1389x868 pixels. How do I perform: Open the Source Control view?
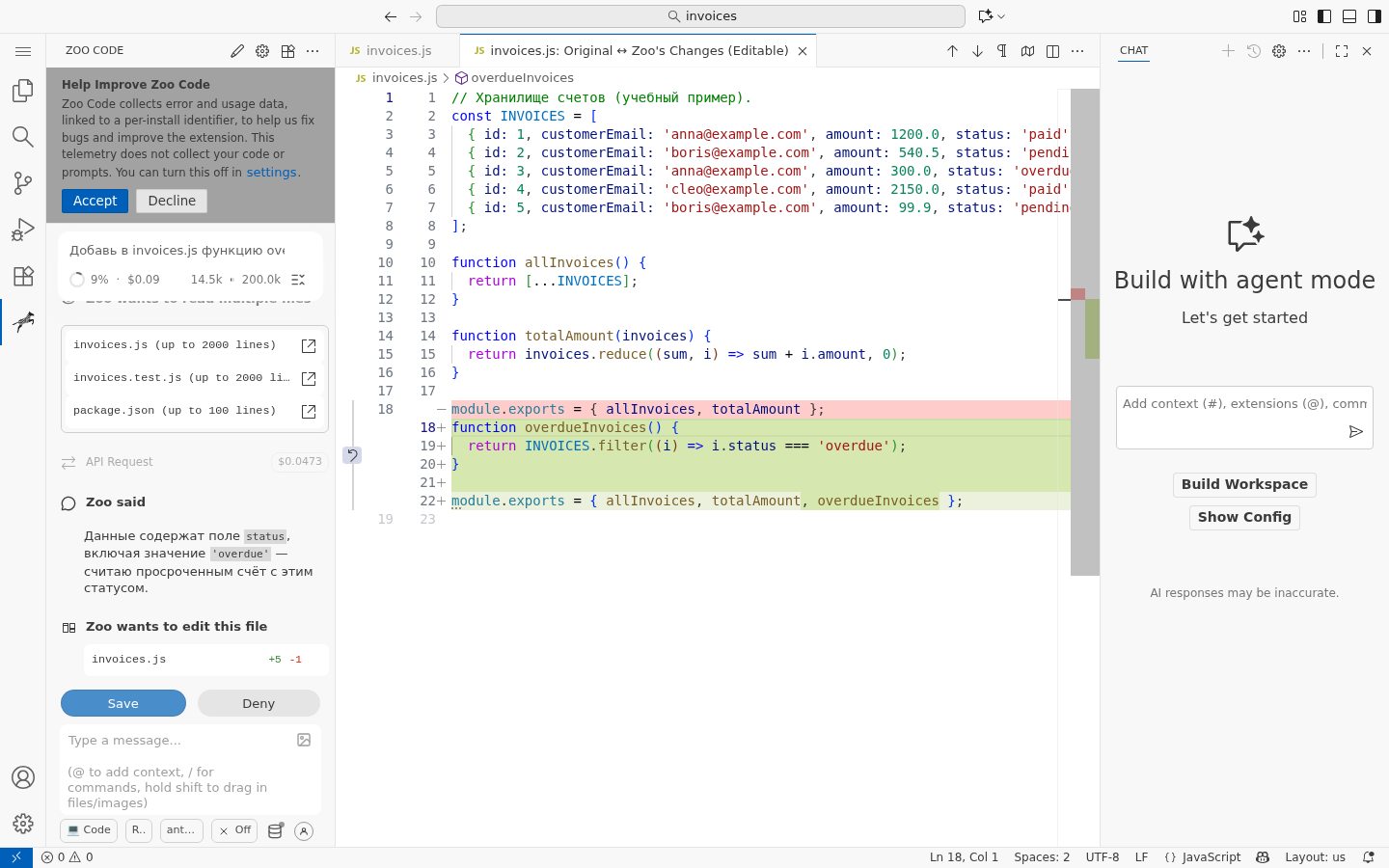(x=23, y=183)
